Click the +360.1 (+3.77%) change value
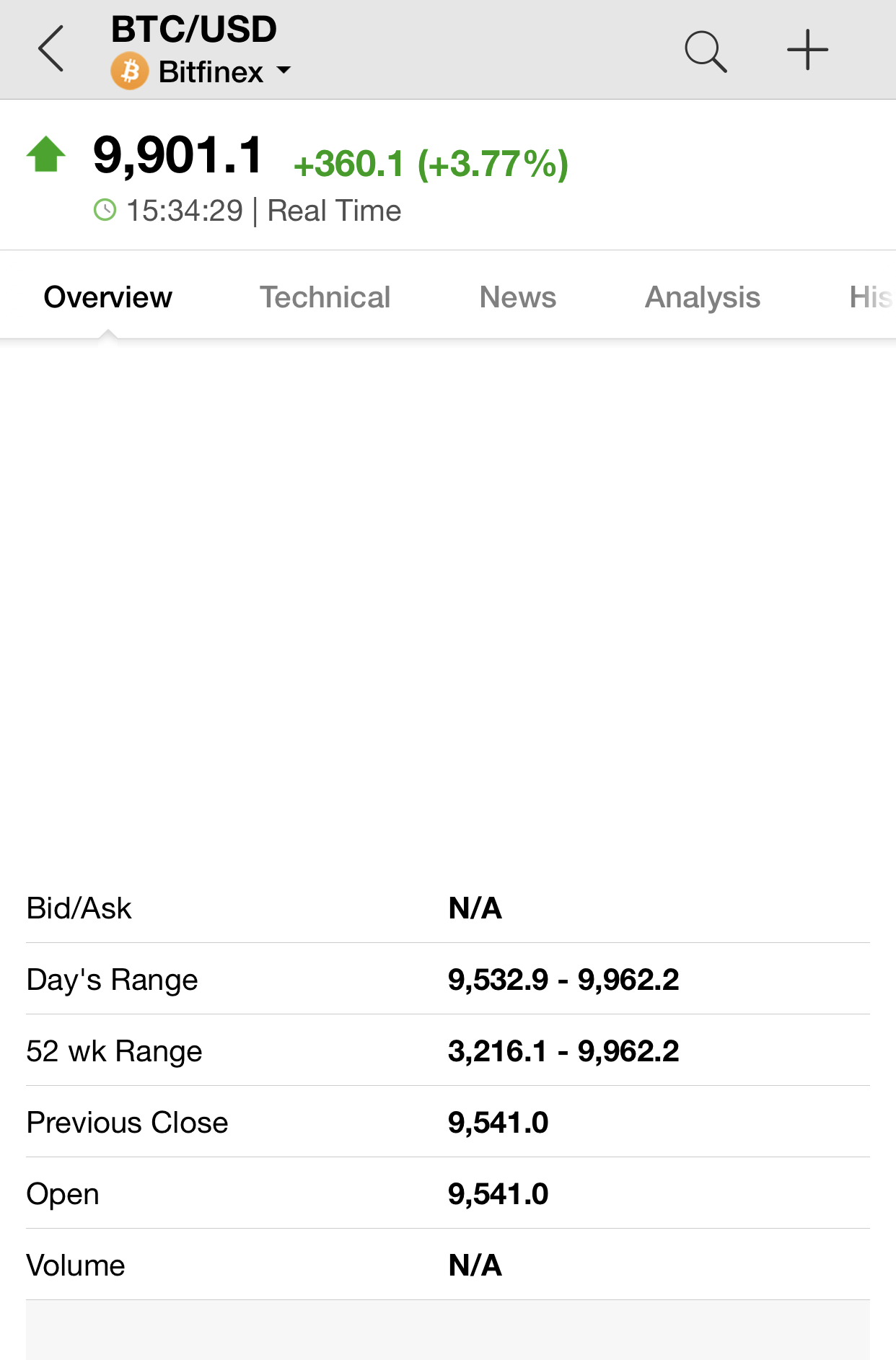The width and height of the screenshot is (896, 1360). tap(431, 164)
